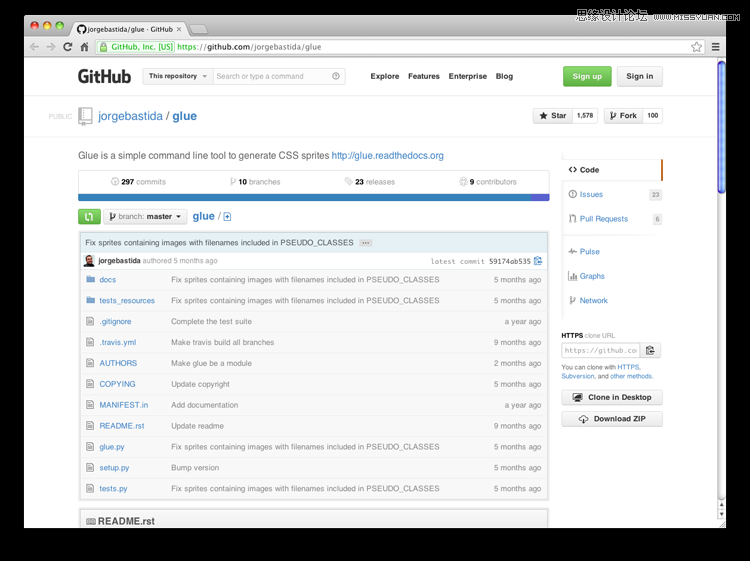Click the Clone in Desktop button
The image size is (750, 561).
click(x=612, y=397)
